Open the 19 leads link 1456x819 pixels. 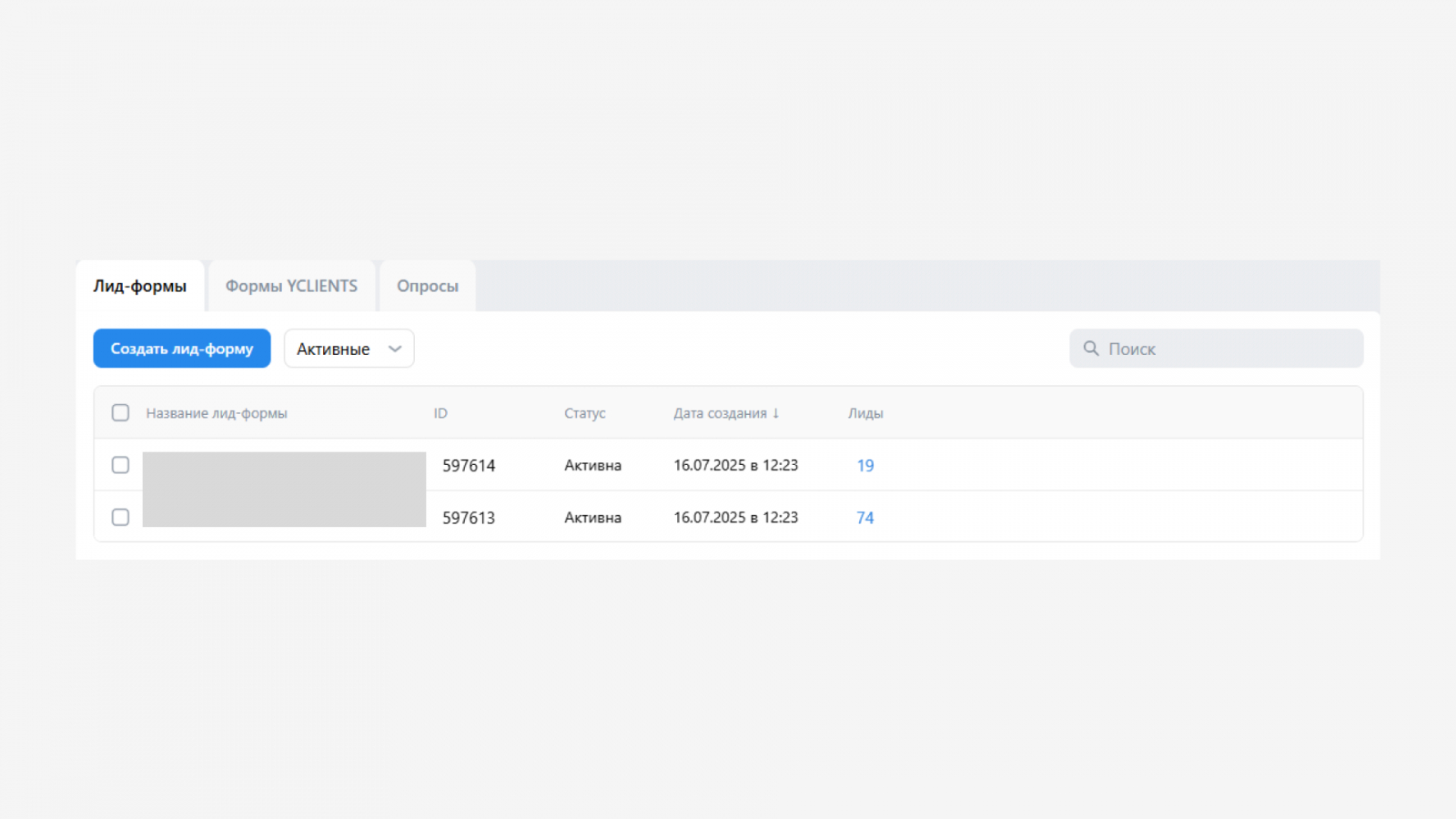pos(865,466)
